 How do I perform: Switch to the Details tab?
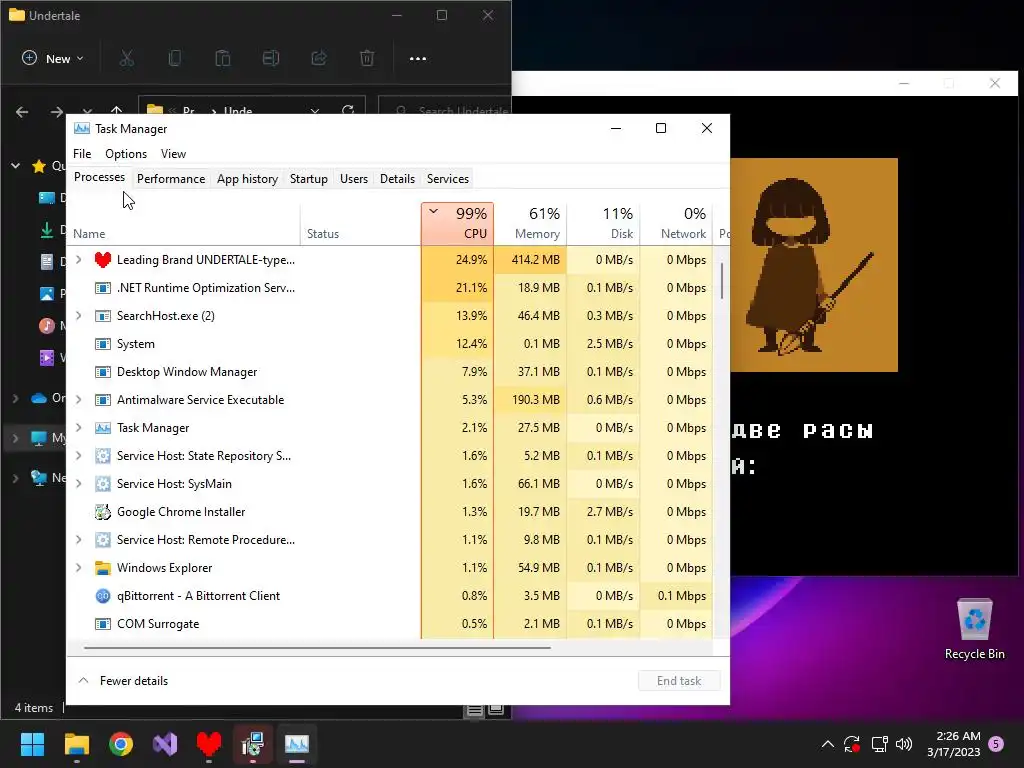click(397, 179)
